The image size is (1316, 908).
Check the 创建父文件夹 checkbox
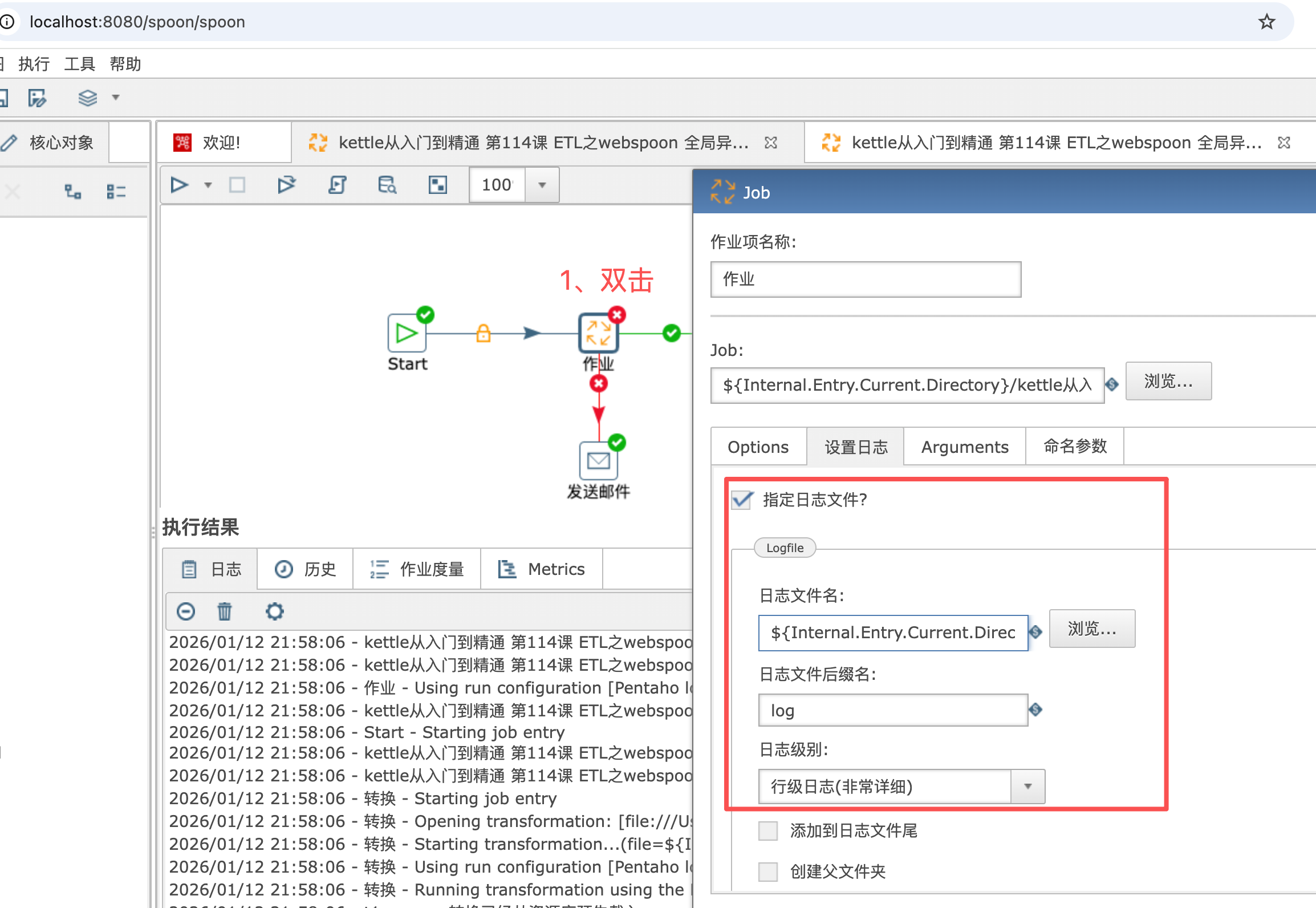click(767, 871)
